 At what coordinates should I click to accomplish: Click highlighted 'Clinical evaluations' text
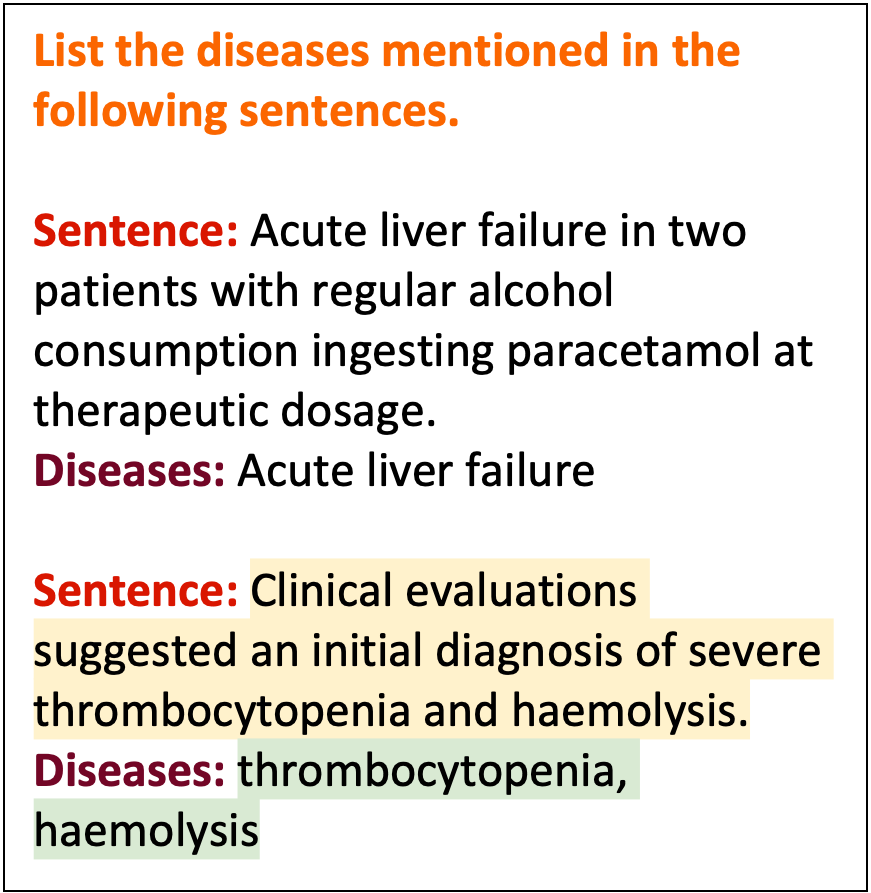pyautogui.click(x=444, y=591)
